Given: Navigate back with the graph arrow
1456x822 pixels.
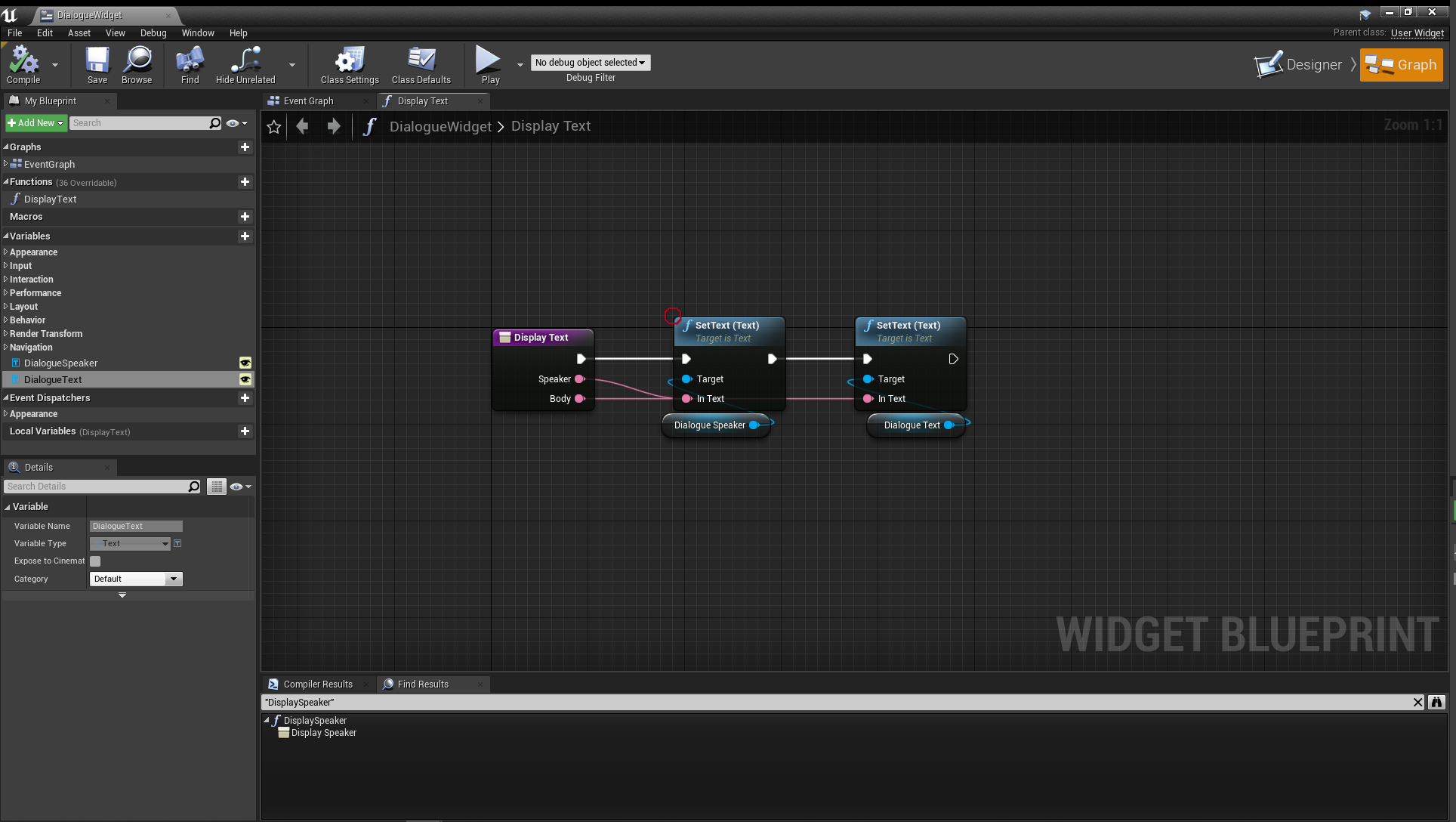Looking at the screenshot, I should (303, 127).
